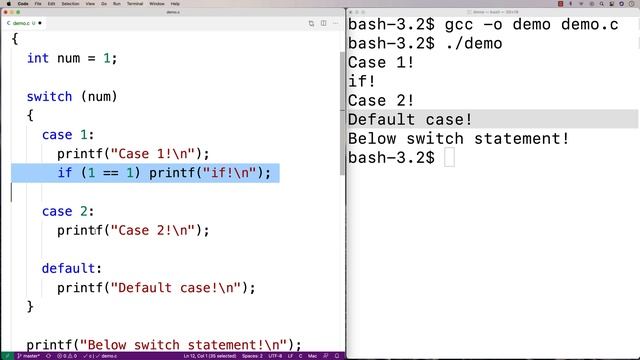
Task: Click the 'case 1:' label
Action: click(x=68, y=135)
